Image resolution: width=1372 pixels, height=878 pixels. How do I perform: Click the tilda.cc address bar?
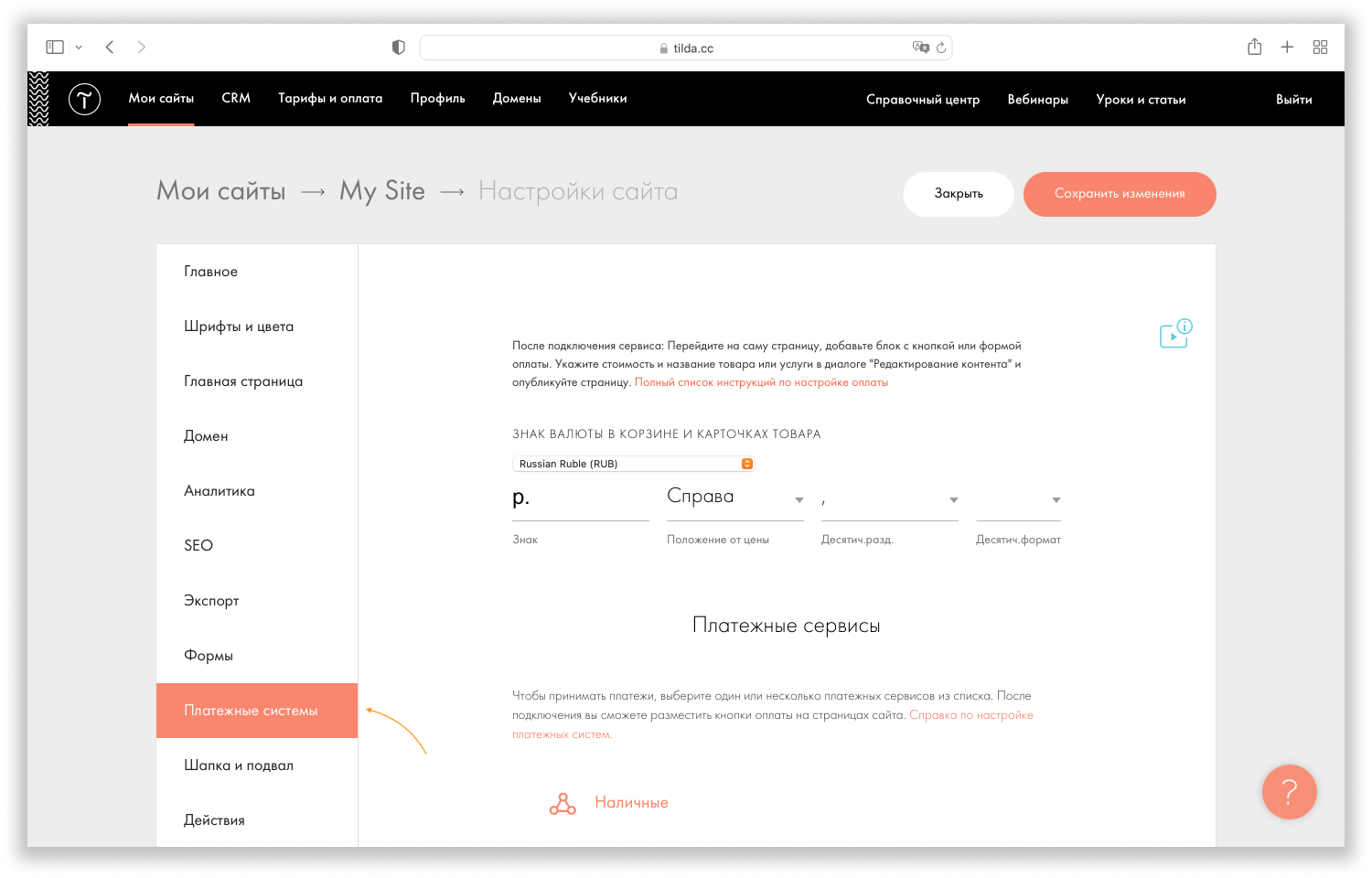[x=686, y=48]
